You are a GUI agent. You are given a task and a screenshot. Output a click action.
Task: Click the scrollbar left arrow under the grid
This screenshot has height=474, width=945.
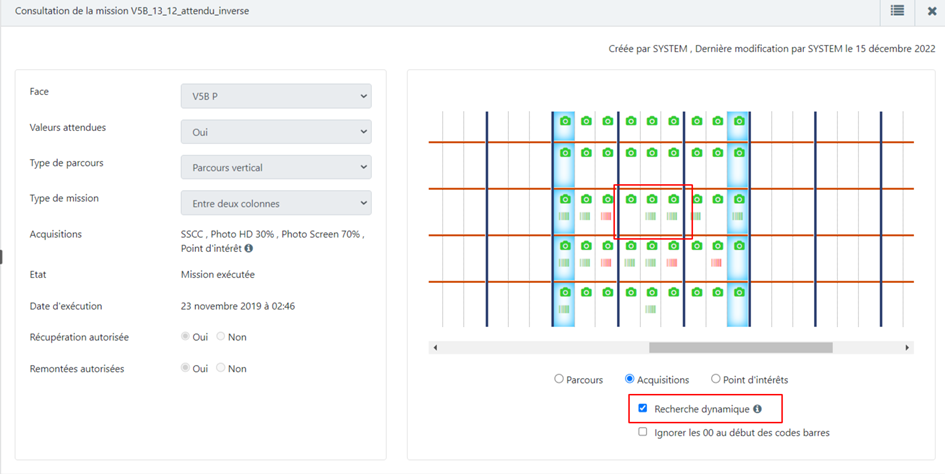point(436,348)
